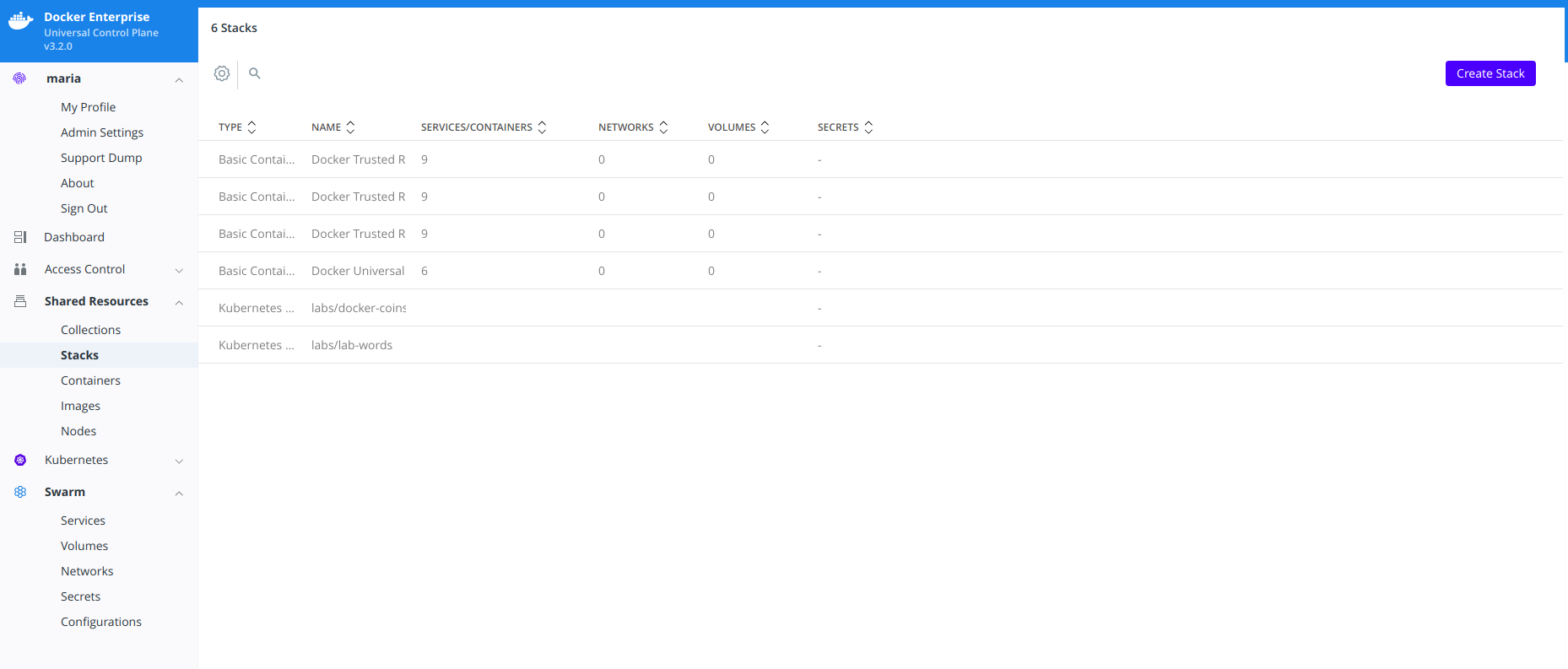Screen dimensions: 1568x669
Task: Open the table settings gear icon
Action: [x=222, y=73]
